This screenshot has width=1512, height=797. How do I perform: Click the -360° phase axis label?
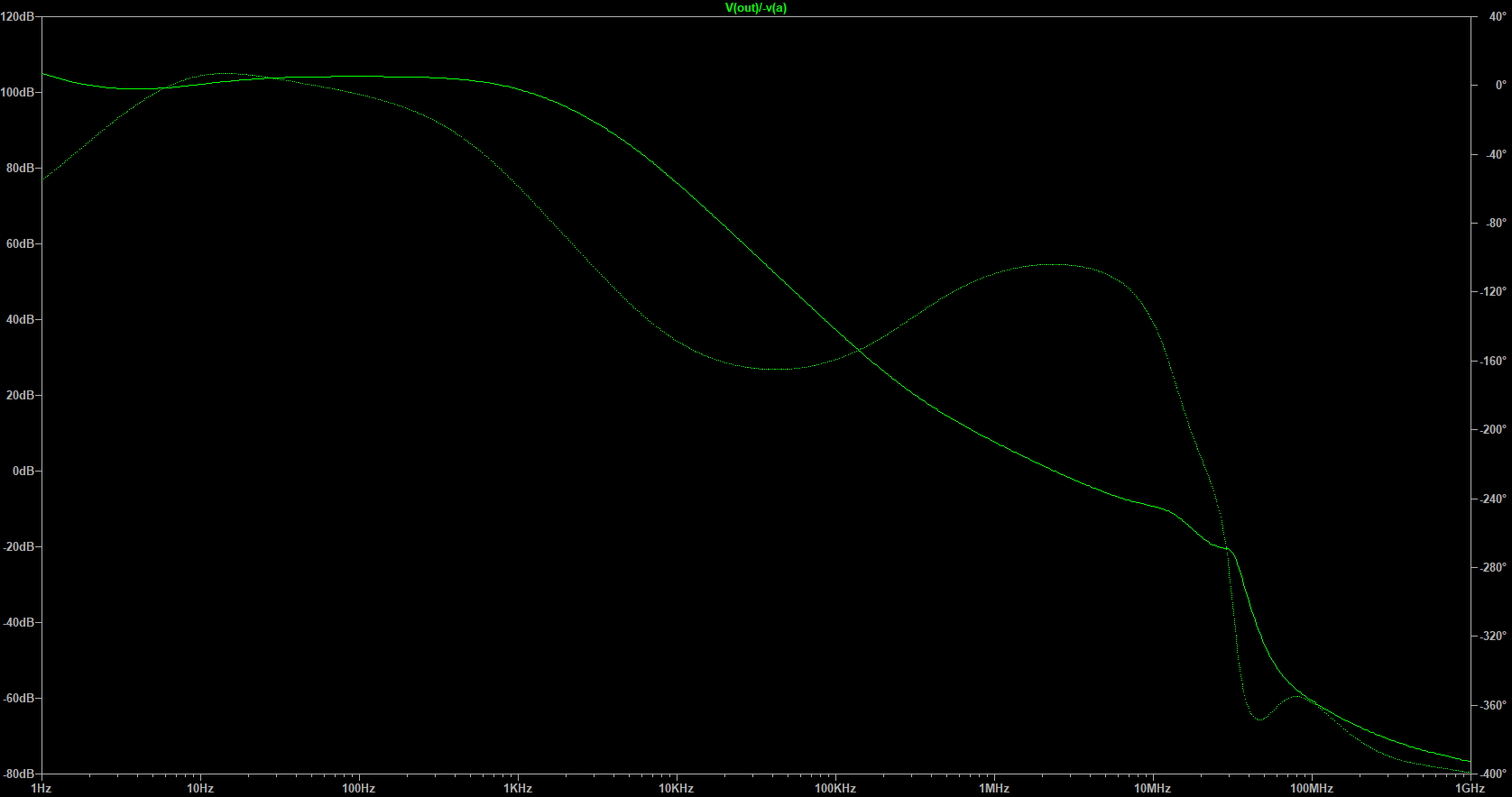click(x=1494, y=705)
